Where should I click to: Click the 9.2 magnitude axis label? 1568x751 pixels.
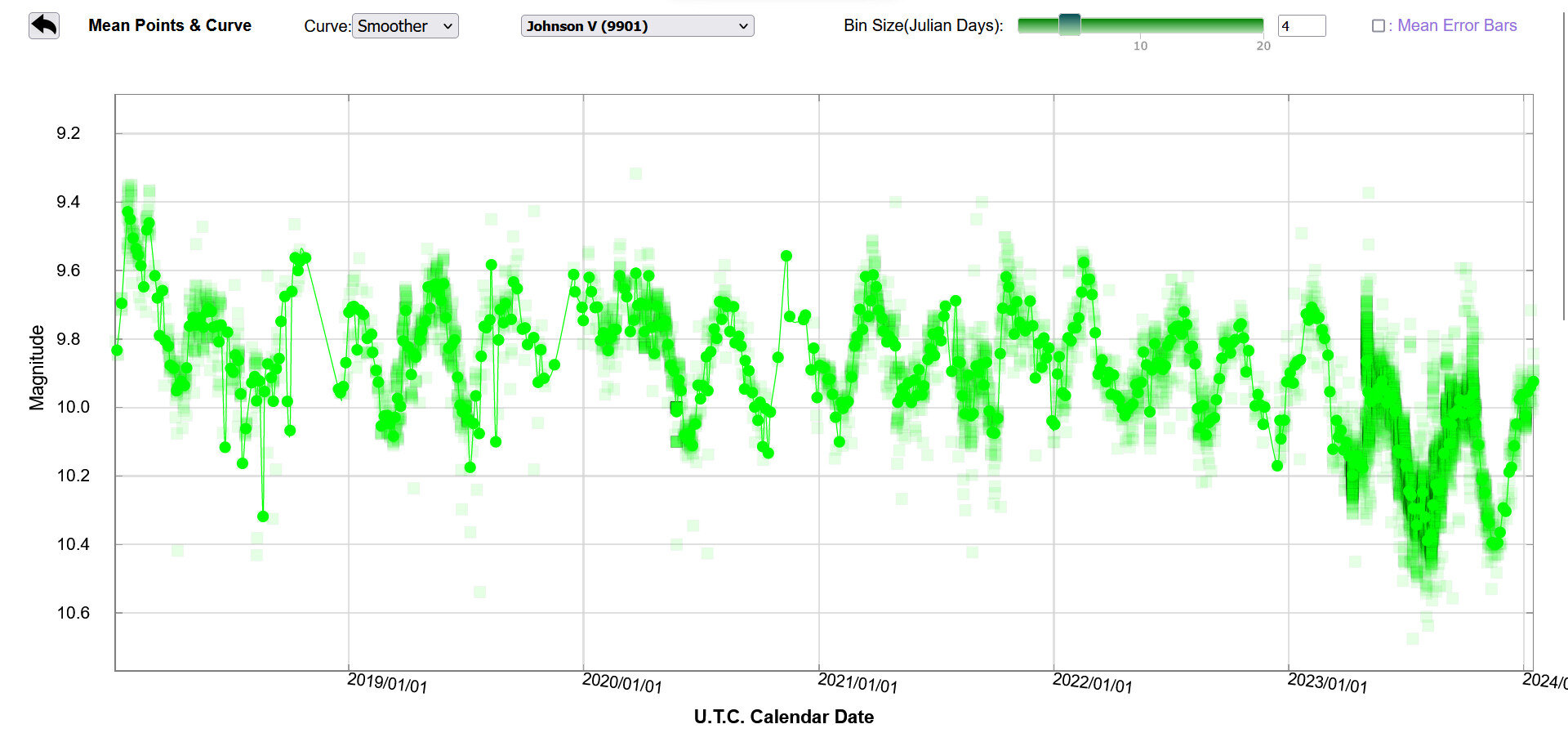click(69, 133)
